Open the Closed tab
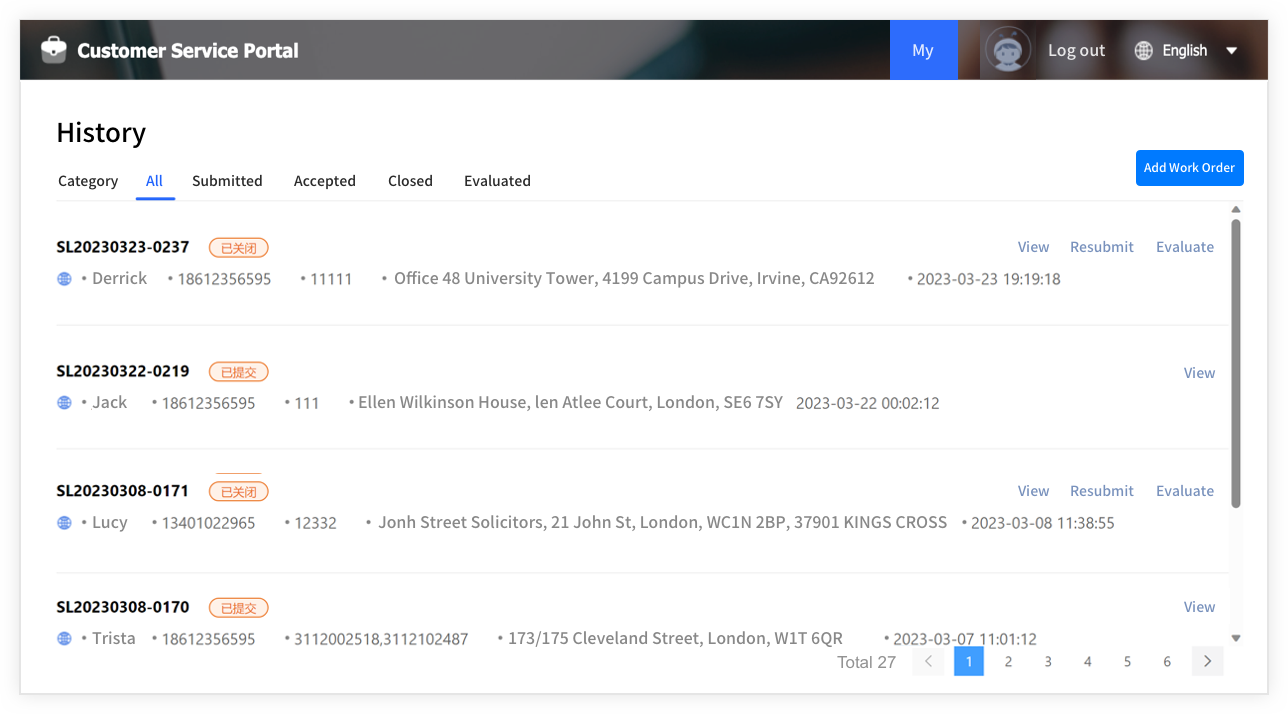 coord(410,181)
